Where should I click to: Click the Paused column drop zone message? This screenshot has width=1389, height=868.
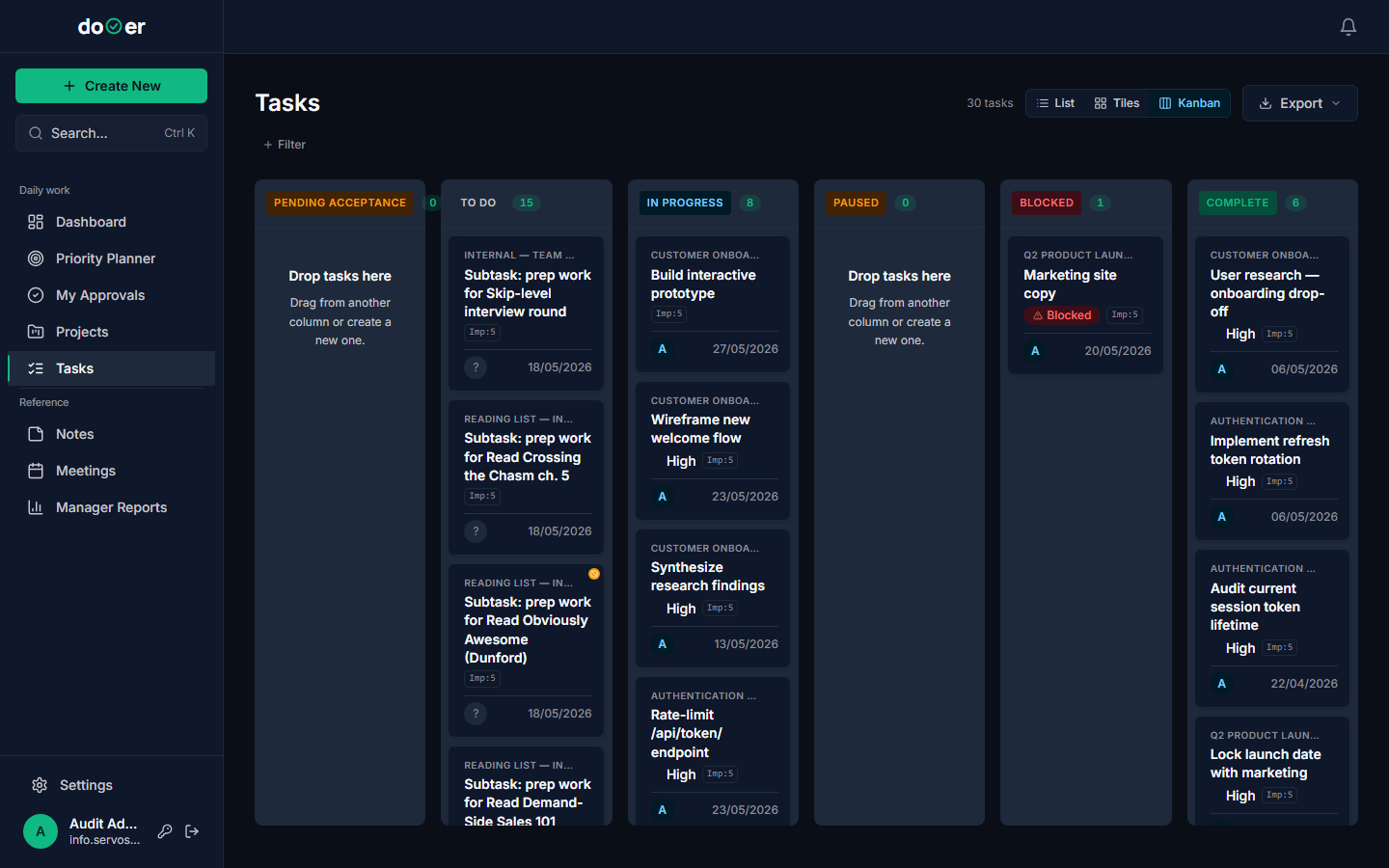pos(899,308)
